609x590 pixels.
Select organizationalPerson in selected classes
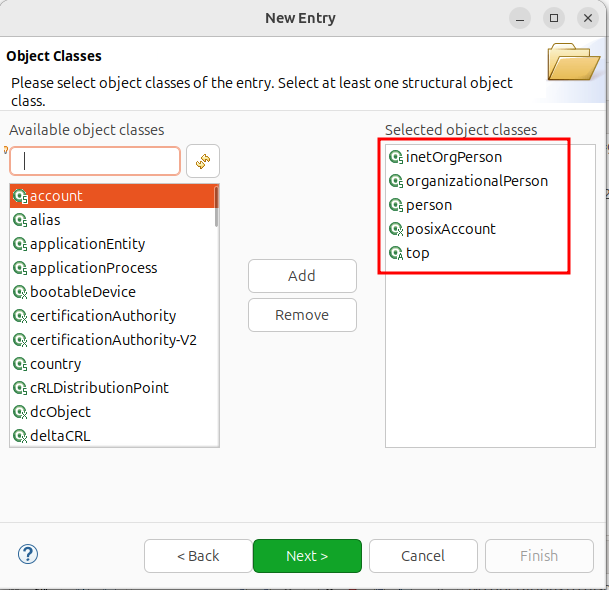(476, 181)
